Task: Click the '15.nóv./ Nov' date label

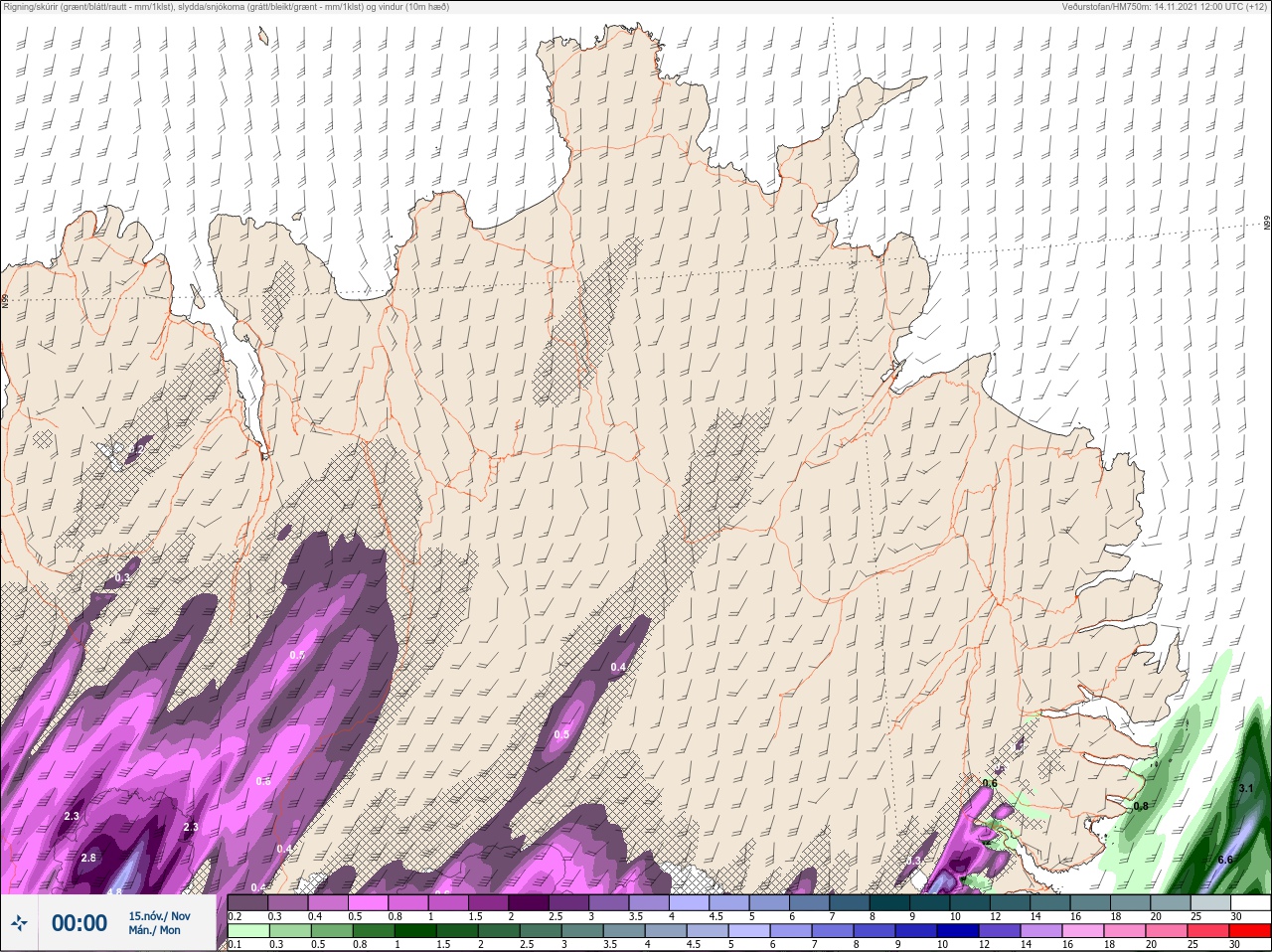Action: click(x=159, y=916)
